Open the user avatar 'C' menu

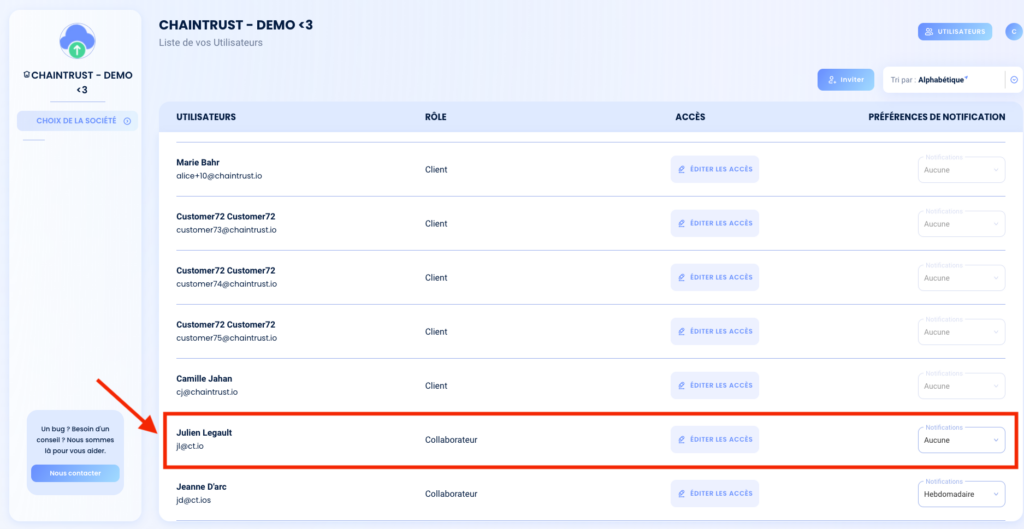1013,31
